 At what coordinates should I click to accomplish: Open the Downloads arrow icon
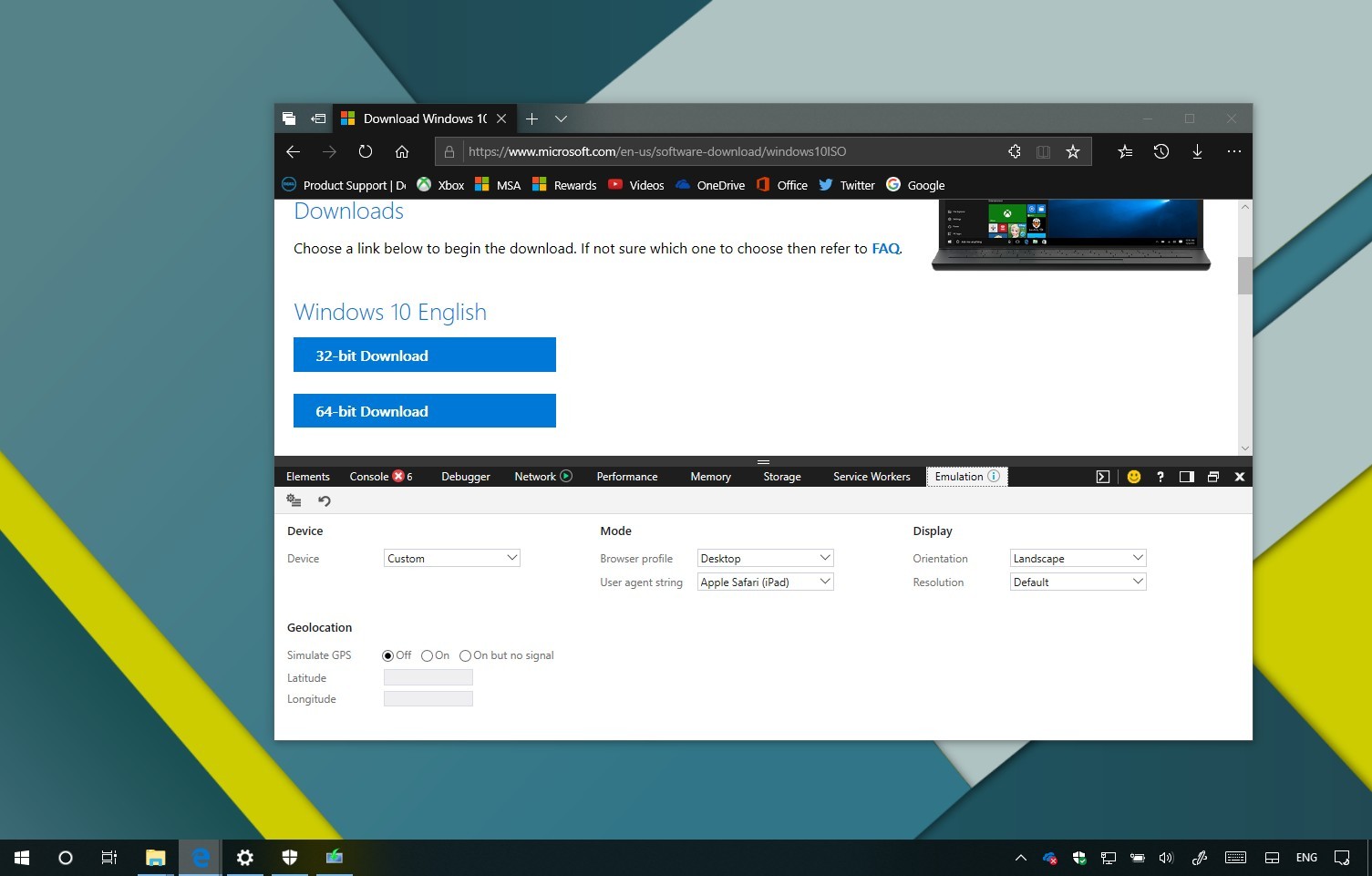pos(1197,151)
